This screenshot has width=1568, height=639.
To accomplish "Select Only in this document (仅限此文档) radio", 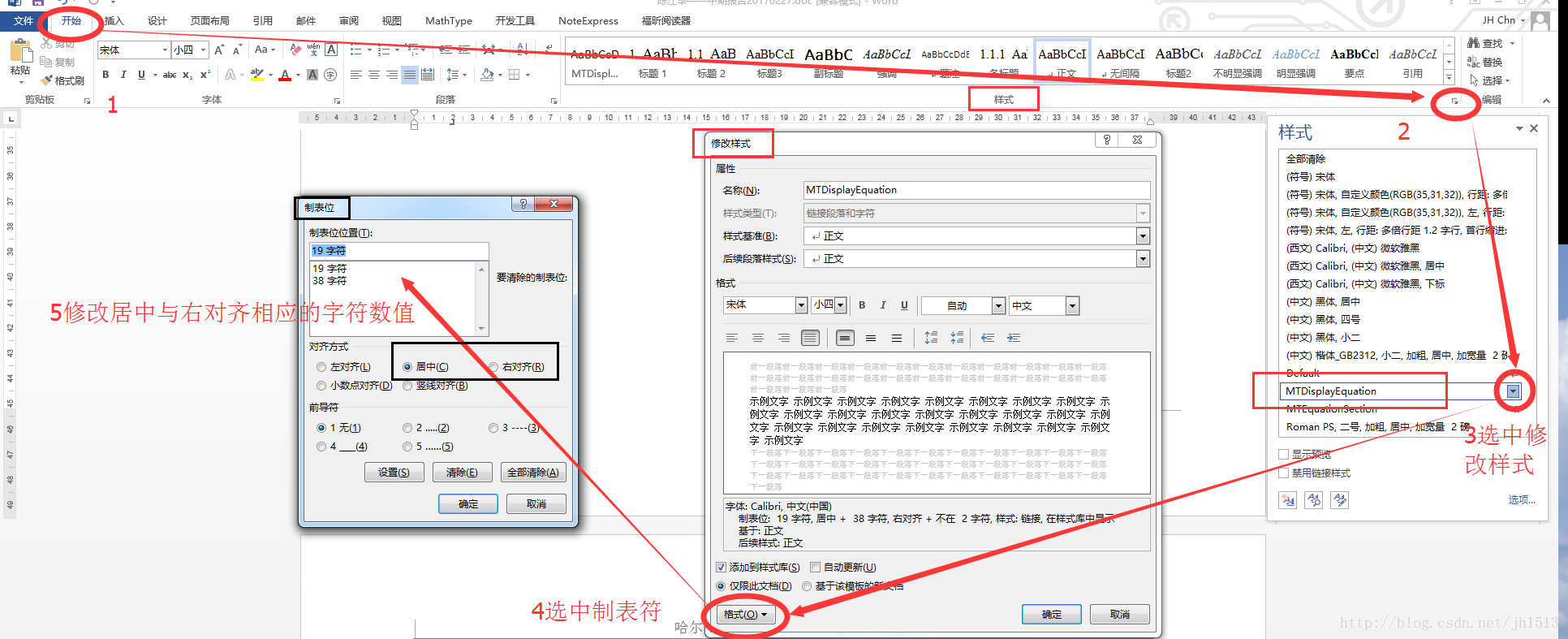I will click(722, 586).
